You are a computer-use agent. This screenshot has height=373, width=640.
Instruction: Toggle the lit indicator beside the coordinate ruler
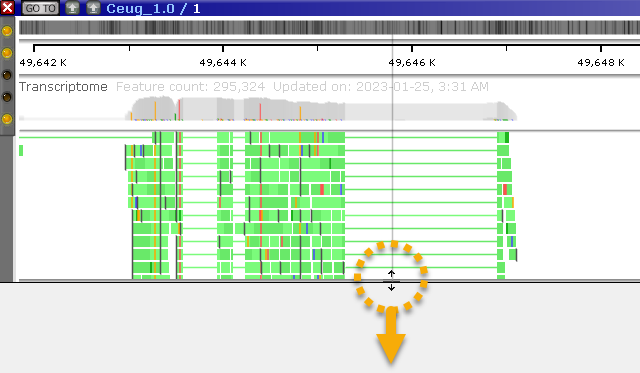click(x=7, y=53)
